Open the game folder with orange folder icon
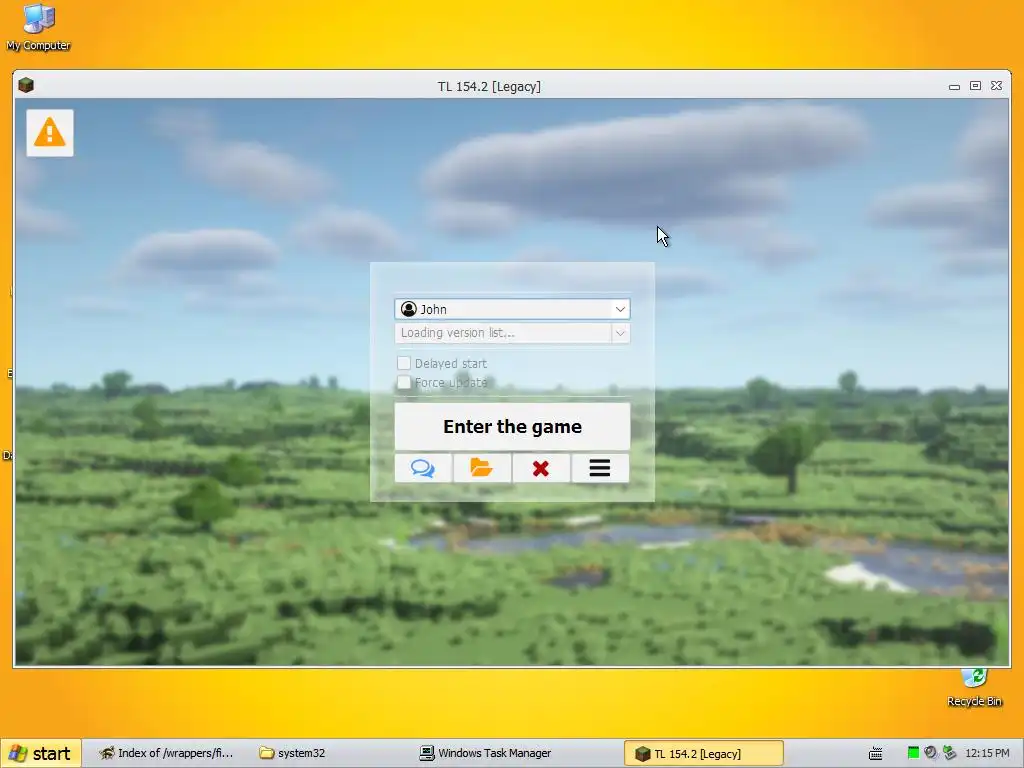 (x=482, y=468)
